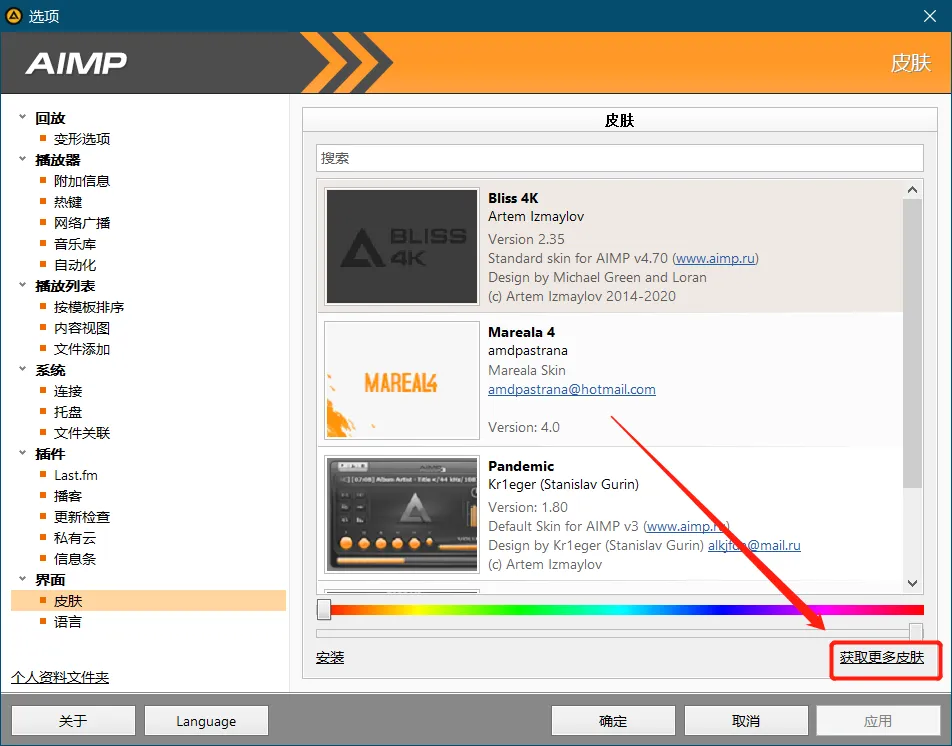Select 热键 in the options tree
This screenshot has width=952, height=746.
68,202
